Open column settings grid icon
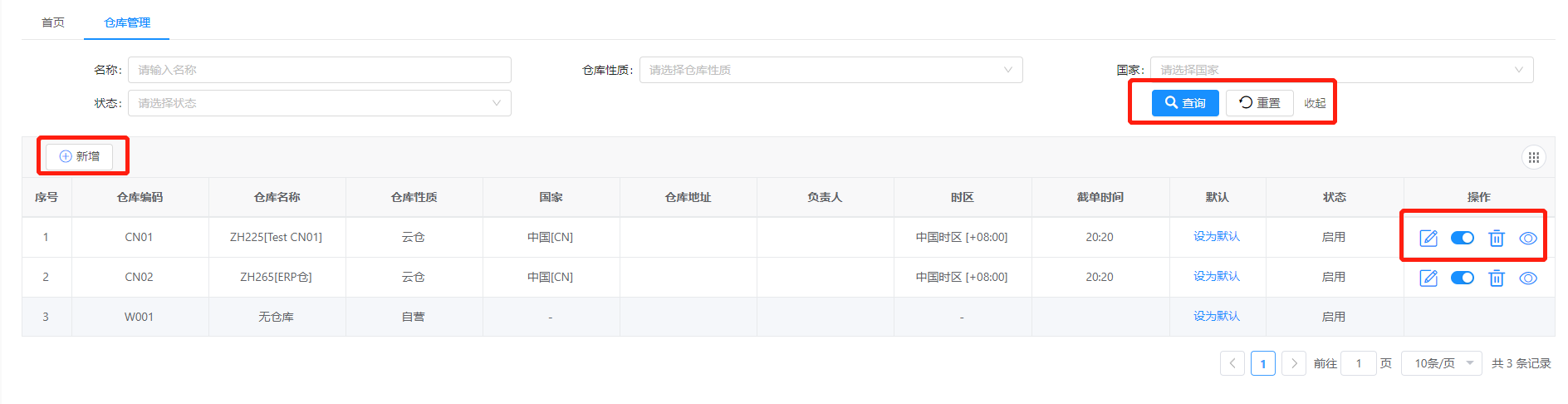The width and height of the screenshot is (1568, 404). (x=1533, y=157)
